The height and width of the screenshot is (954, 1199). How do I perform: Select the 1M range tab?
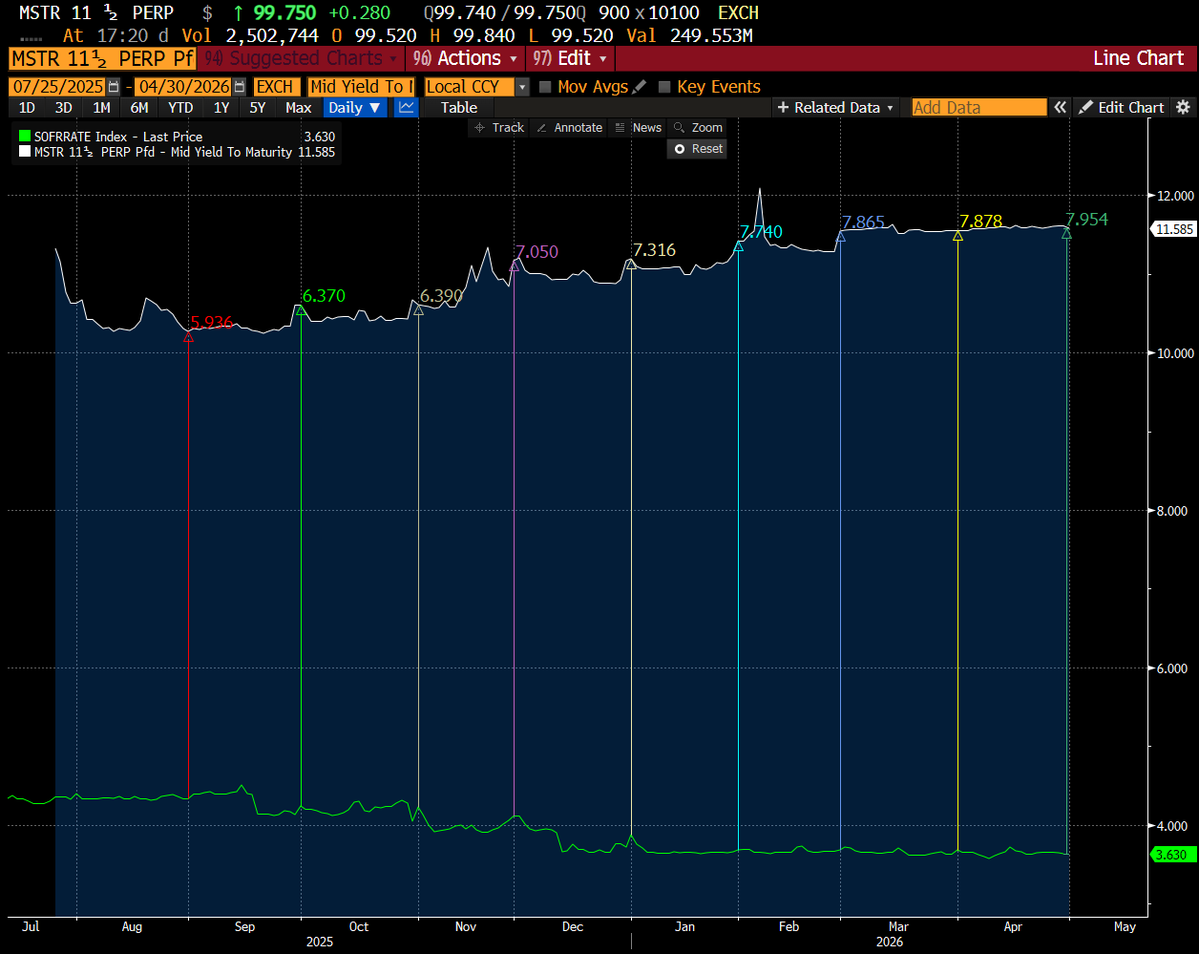pos(101,108)
